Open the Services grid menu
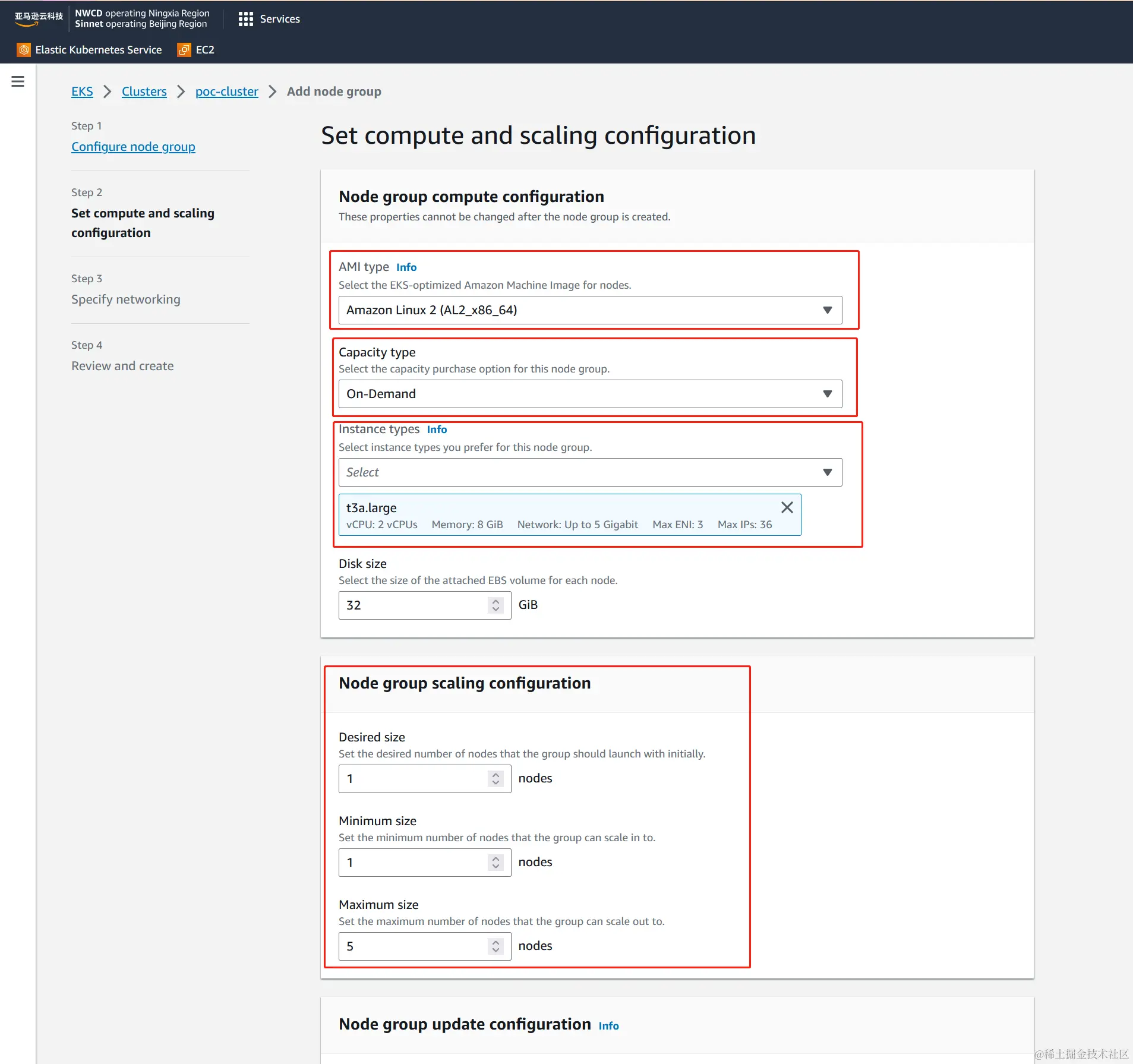Viewport: 1133px width, 1064px height. [269, 19]
